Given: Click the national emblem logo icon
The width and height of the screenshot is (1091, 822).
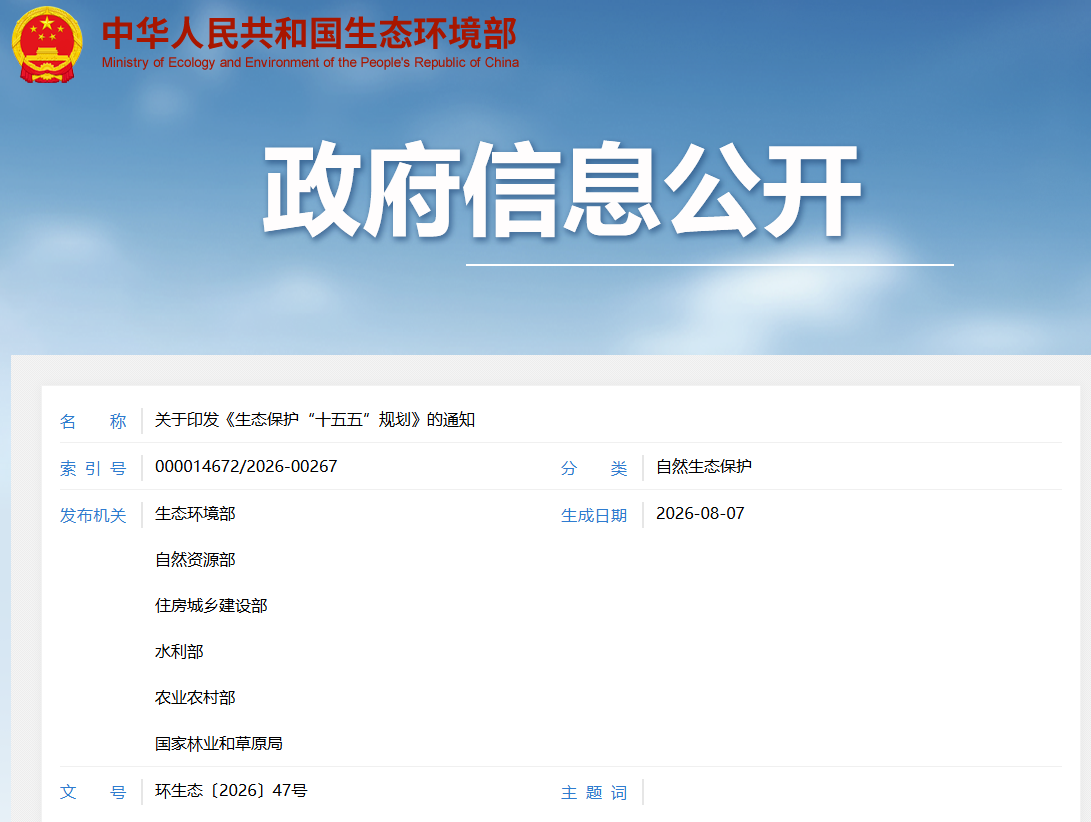Looking at the screenshot, I should [47, 45].
